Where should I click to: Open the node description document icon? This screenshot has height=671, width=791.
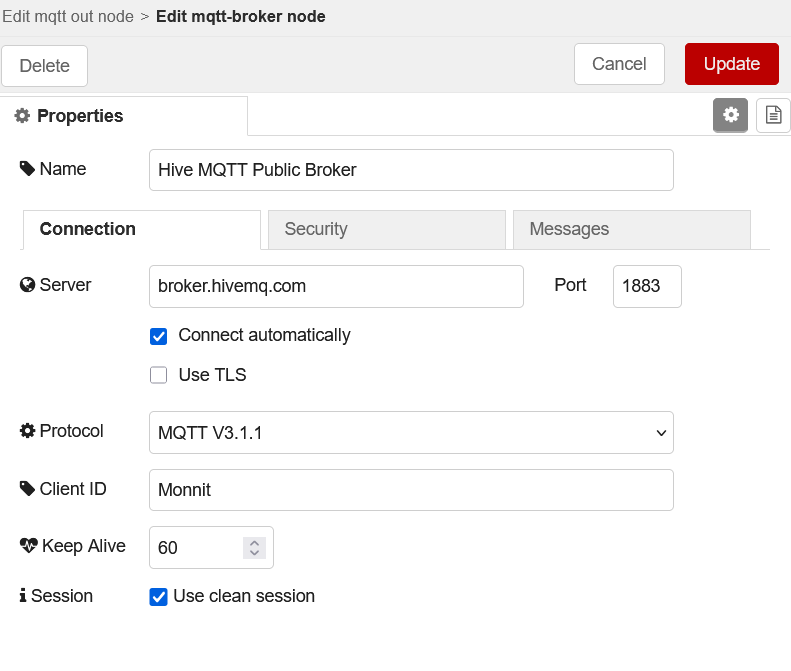coord(773,115)
